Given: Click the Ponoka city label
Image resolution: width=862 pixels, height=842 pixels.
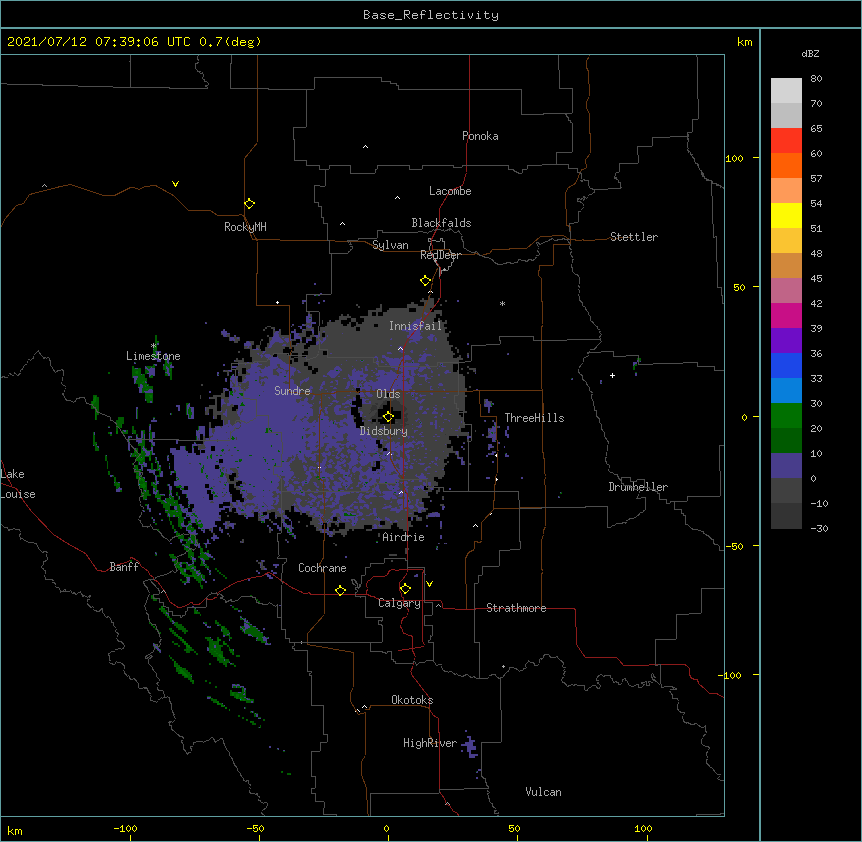Looking at the screenshot, I should click(480, 136).
